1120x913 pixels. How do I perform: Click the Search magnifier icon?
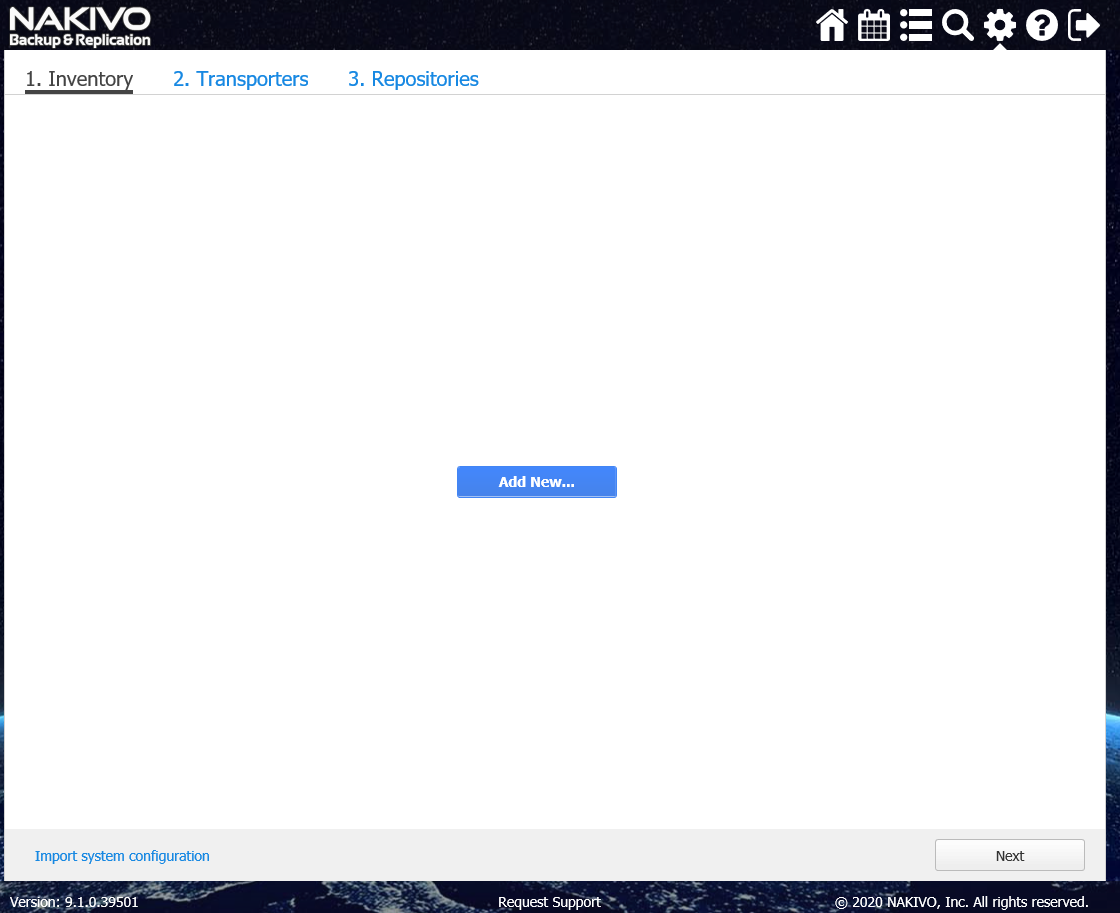(x=958, y=25)
